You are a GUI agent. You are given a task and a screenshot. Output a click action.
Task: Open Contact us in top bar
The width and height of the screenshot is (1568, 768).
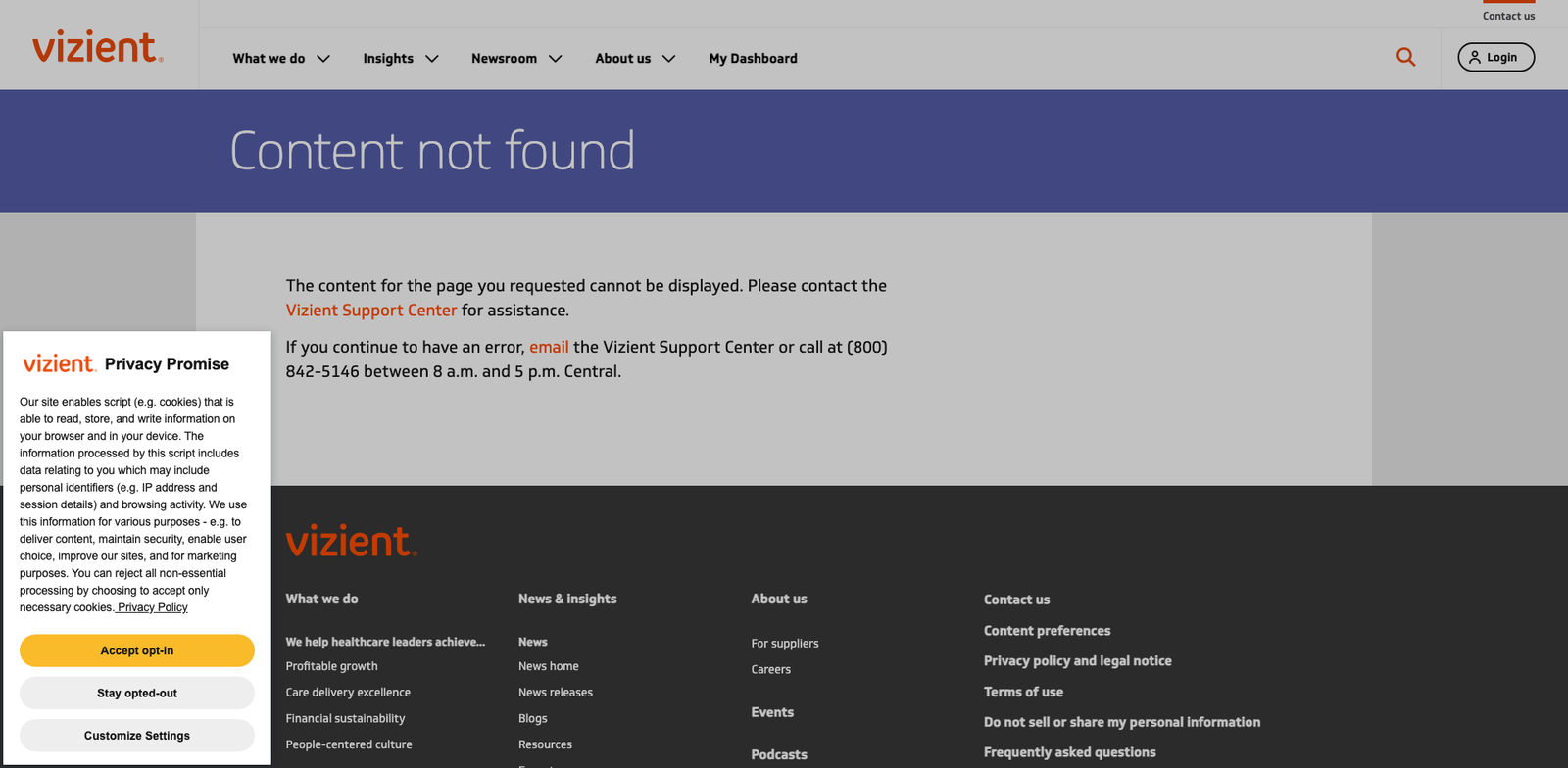[1508, 16]
